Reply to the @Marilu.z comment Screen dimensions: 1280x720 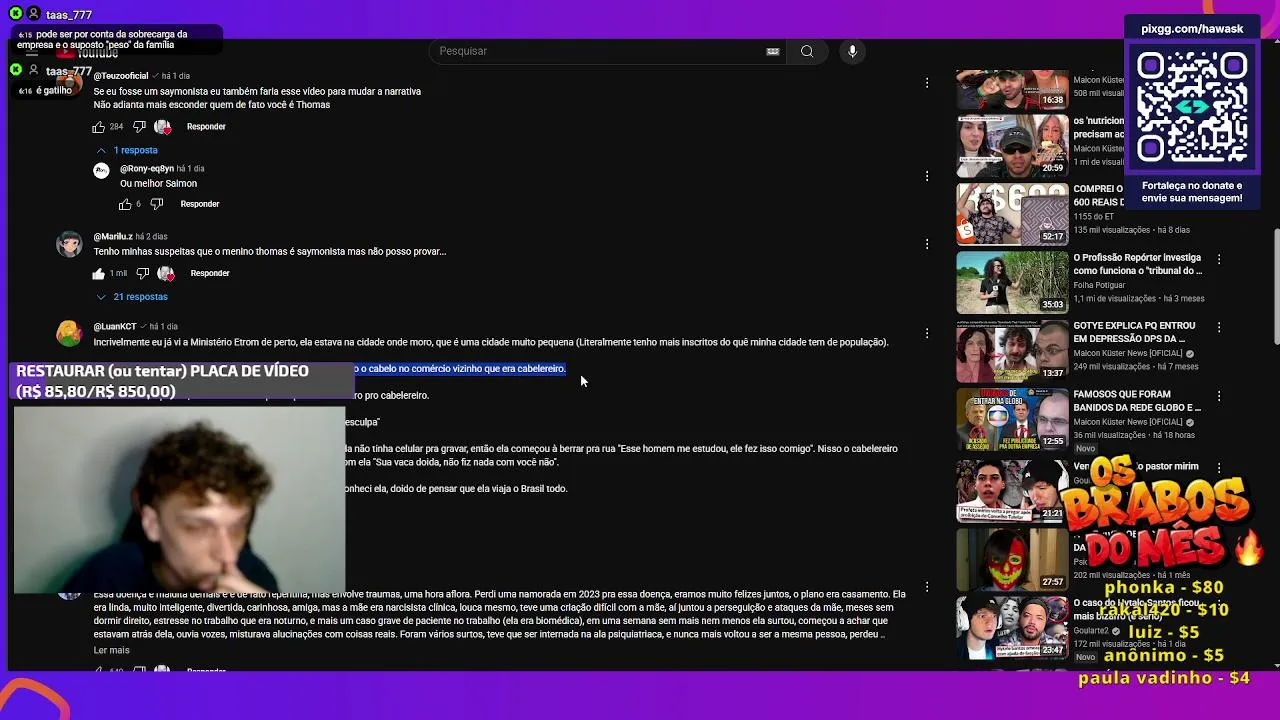click(x=210, y=273)
